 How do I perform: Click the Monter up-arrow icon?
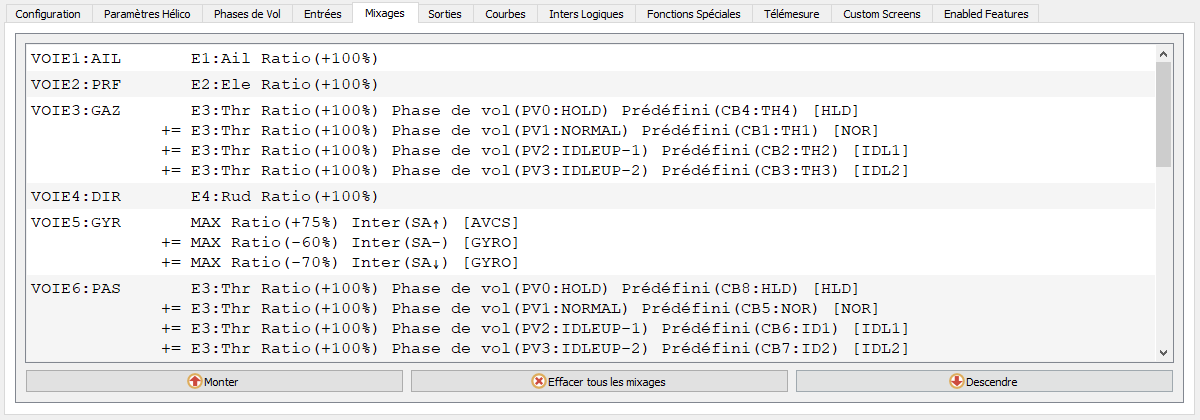(x=194, y=381)
